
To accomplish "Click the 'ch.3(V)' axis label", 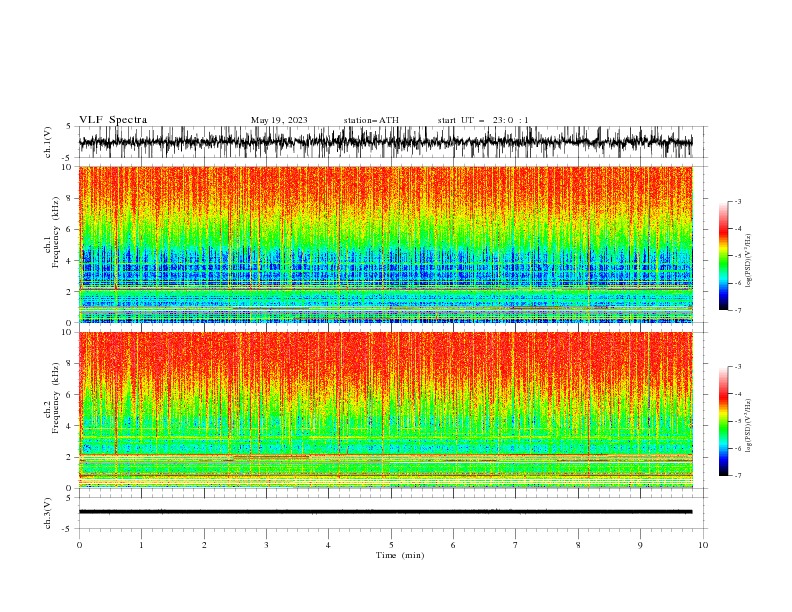I will click(x=48, y=513).
